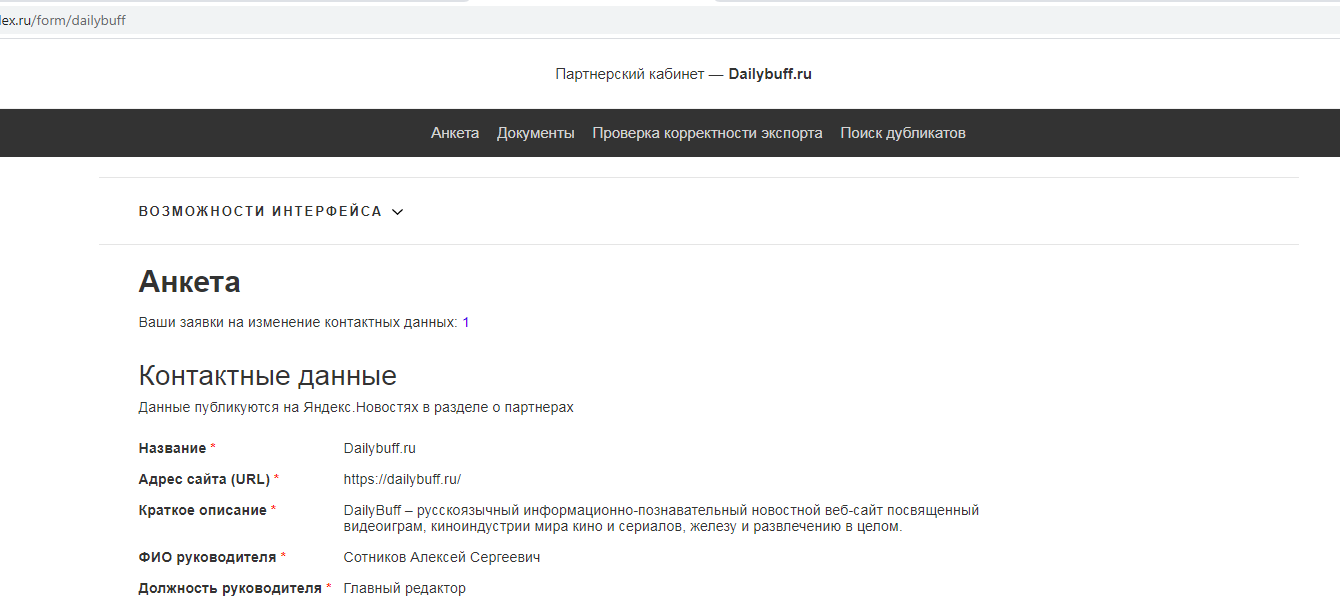Go to Поиск дубликатов
1340x604 pixels.
(903, 133)
